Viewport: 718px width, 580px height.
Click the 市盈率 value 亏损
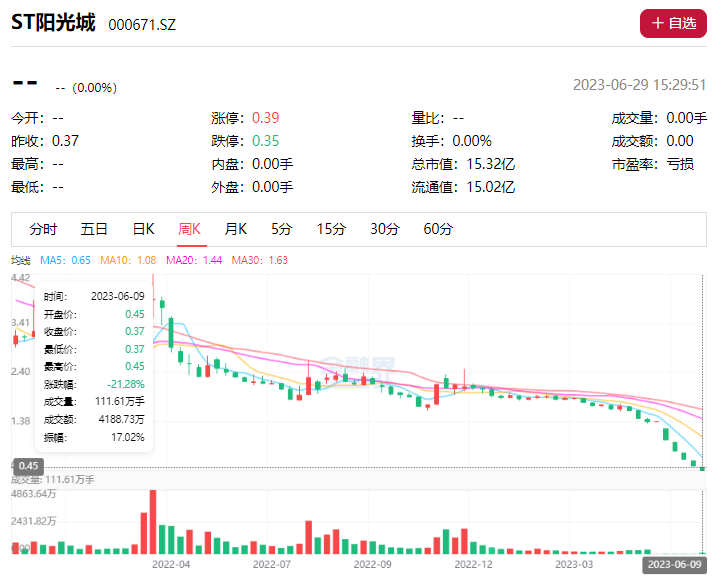(680, 164)
